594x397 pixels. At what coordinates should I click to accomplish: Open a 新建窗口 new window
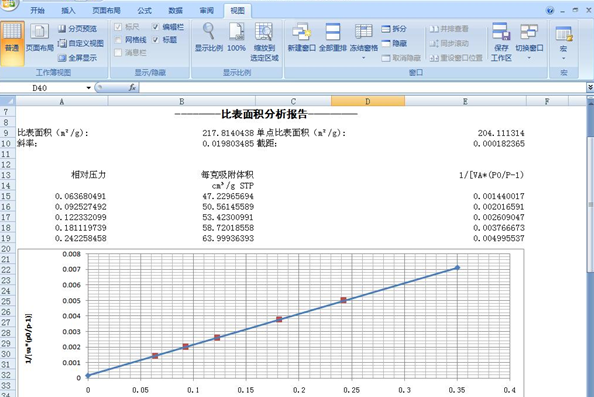(x=302, y=37)
